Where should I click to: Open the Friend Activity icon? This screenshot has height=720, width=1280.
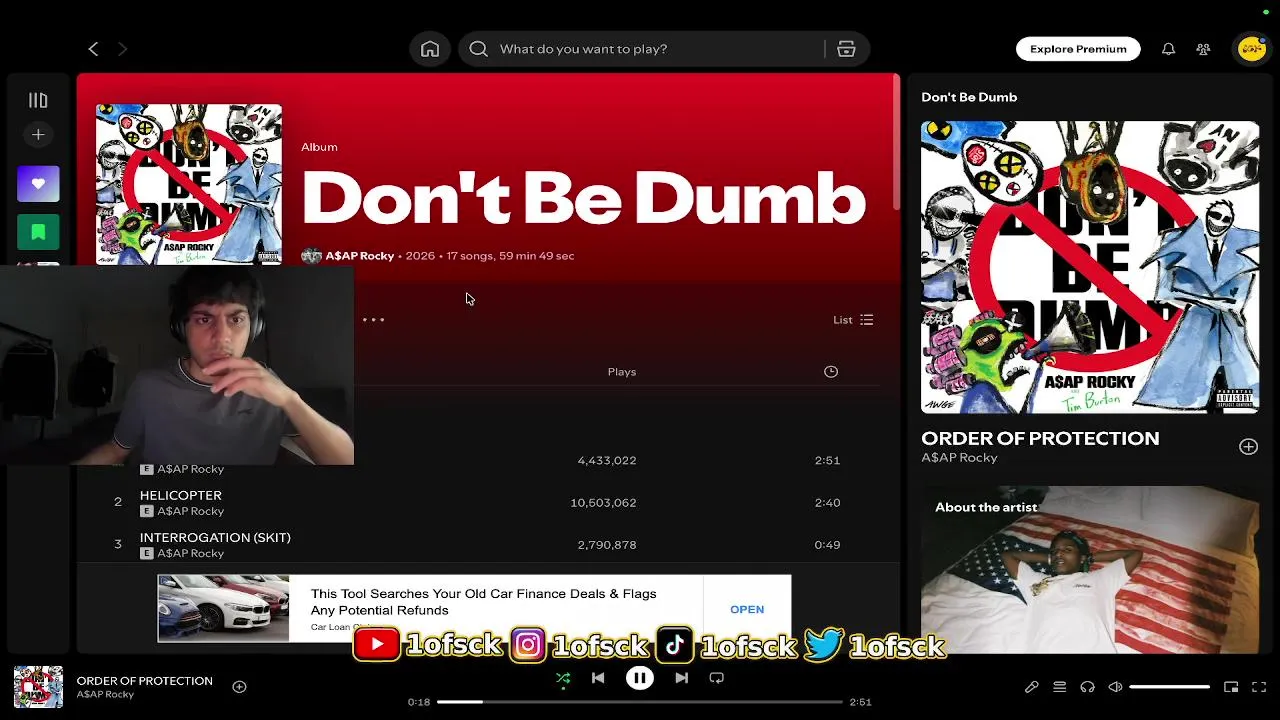[x=1203, y=49]
